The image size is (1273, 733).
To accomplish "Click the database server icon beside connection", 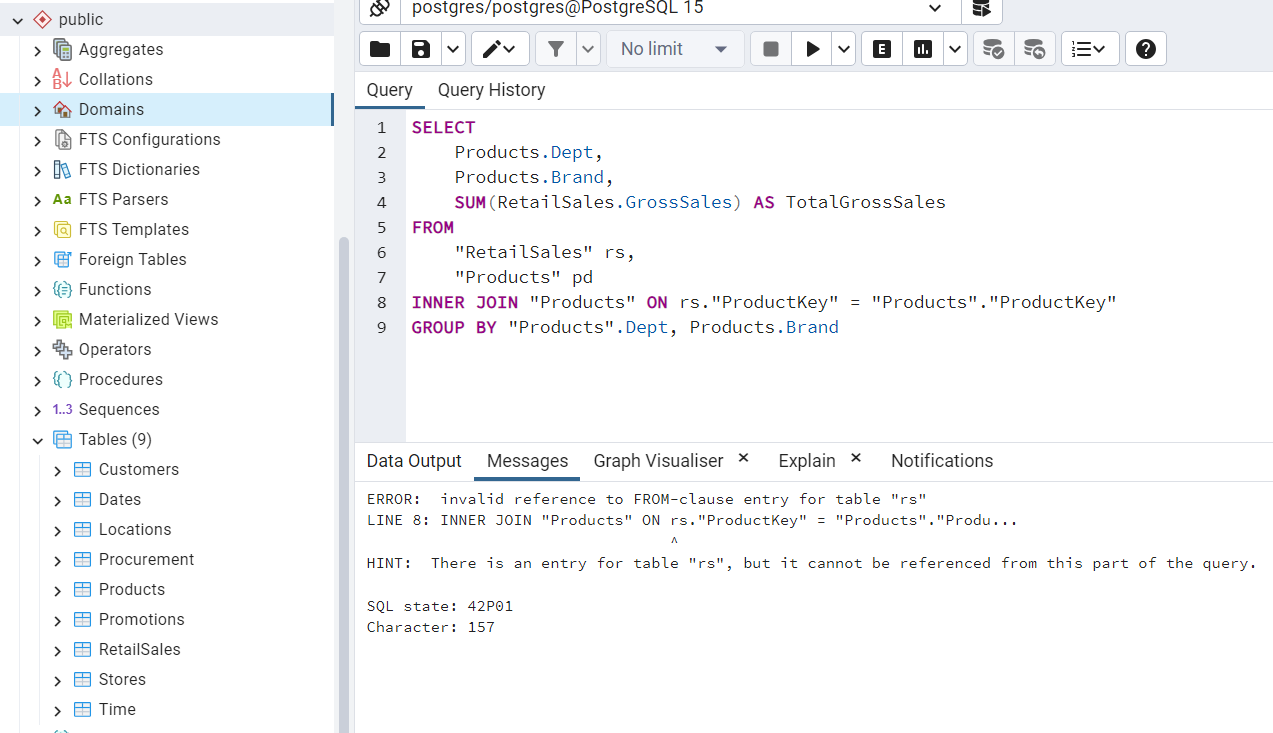I will click(x=982, y=8).
